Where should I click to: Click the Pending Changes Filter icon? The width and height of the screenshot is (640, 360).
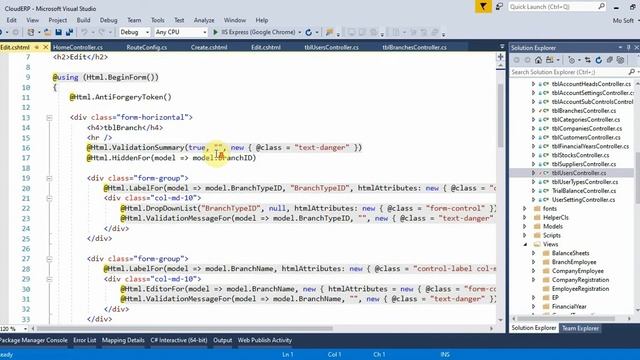[572, 60]
